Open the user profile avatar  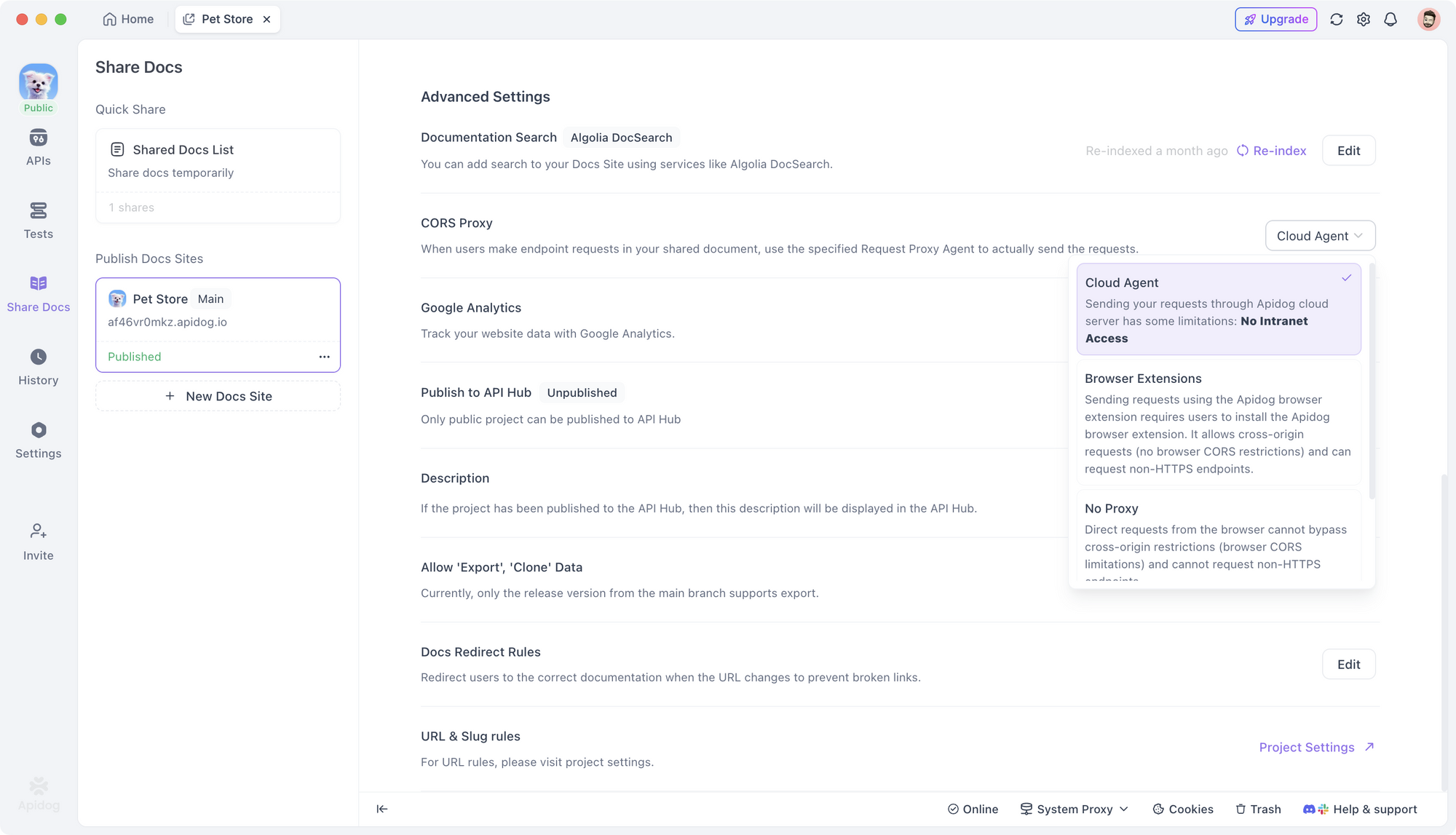click(1428, 20)
